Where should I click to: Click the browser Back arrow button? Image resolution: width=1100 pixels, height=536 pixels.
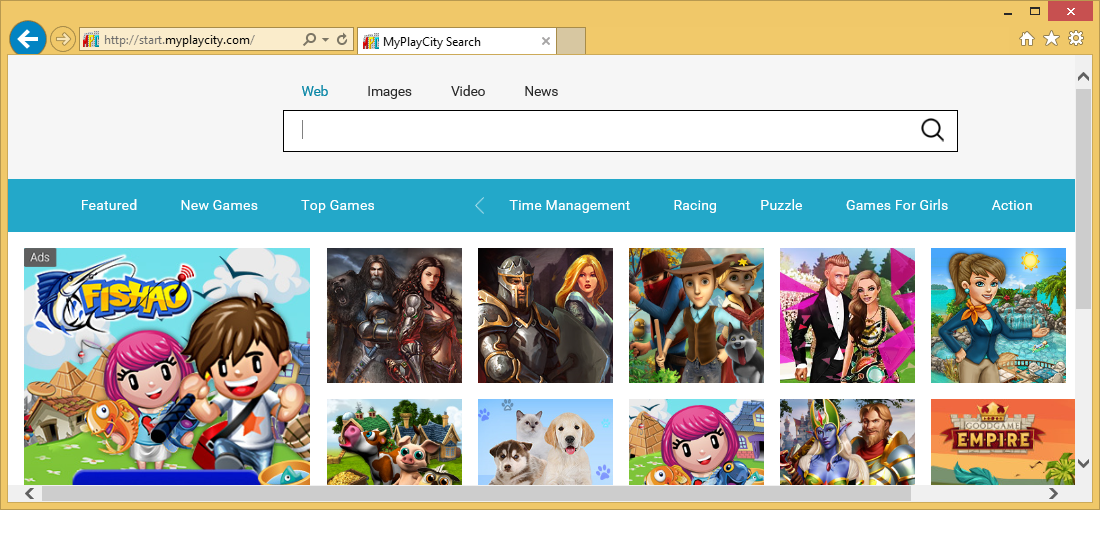coord(27,39)
